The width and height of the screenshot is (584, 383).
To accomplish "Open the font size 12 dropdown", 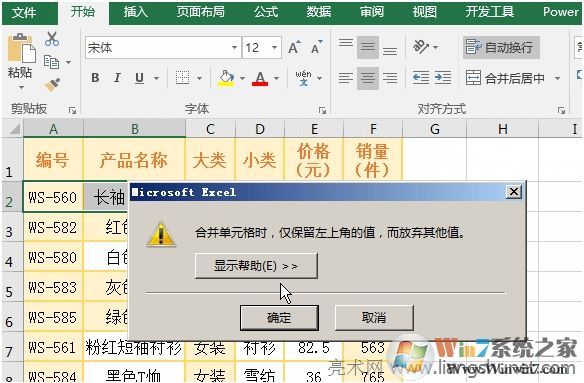I will (x=274, y=47).
